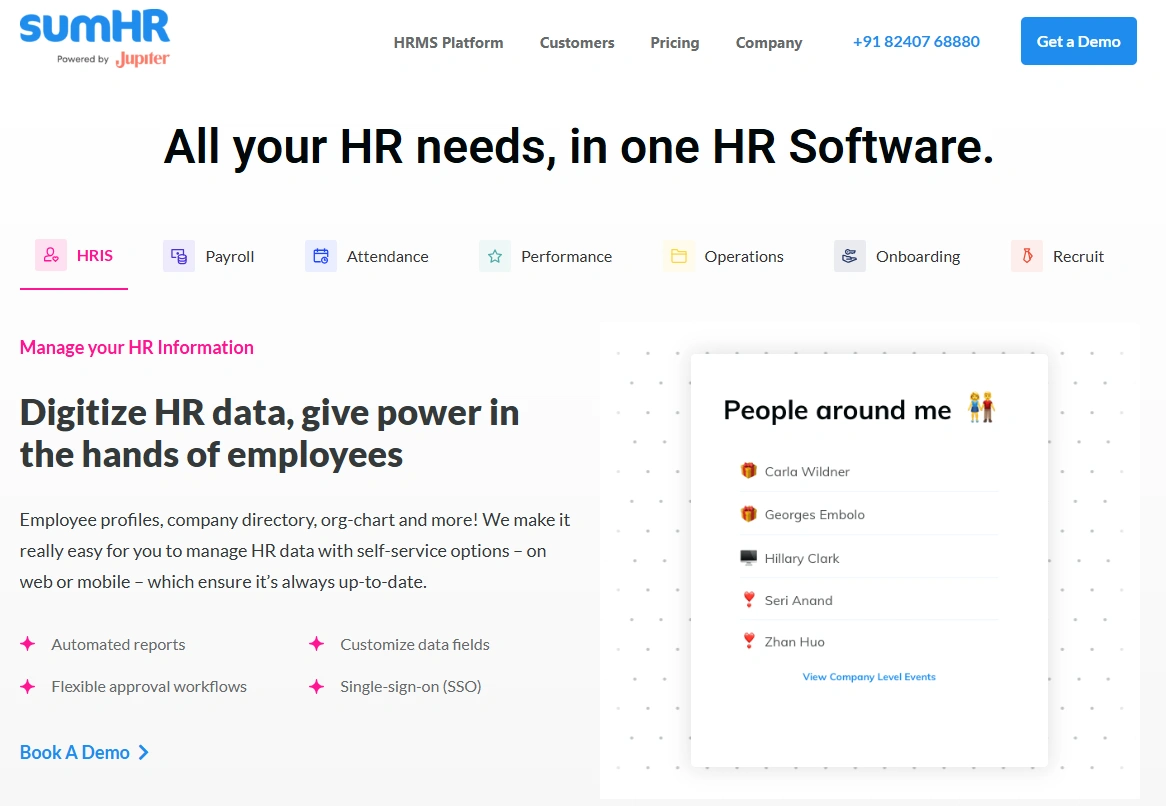The height and width of the screenshot is (806, 1166).
Task: Click the Digitize HR data heading
Action: [x=269, y=433]
